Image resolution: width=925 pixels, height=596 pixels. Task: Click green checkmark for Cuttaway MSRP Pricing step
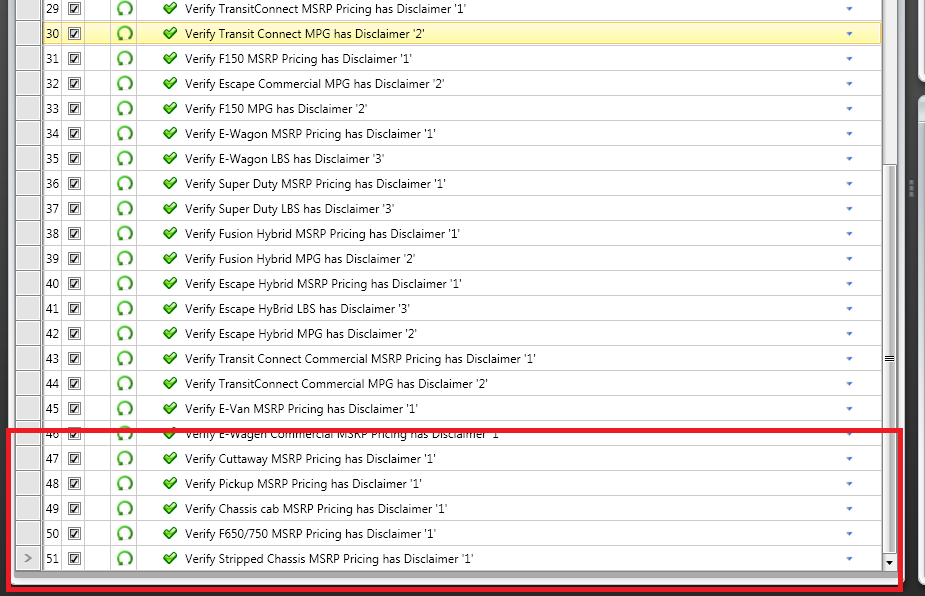pyautogui.click(x=170, y=457)
